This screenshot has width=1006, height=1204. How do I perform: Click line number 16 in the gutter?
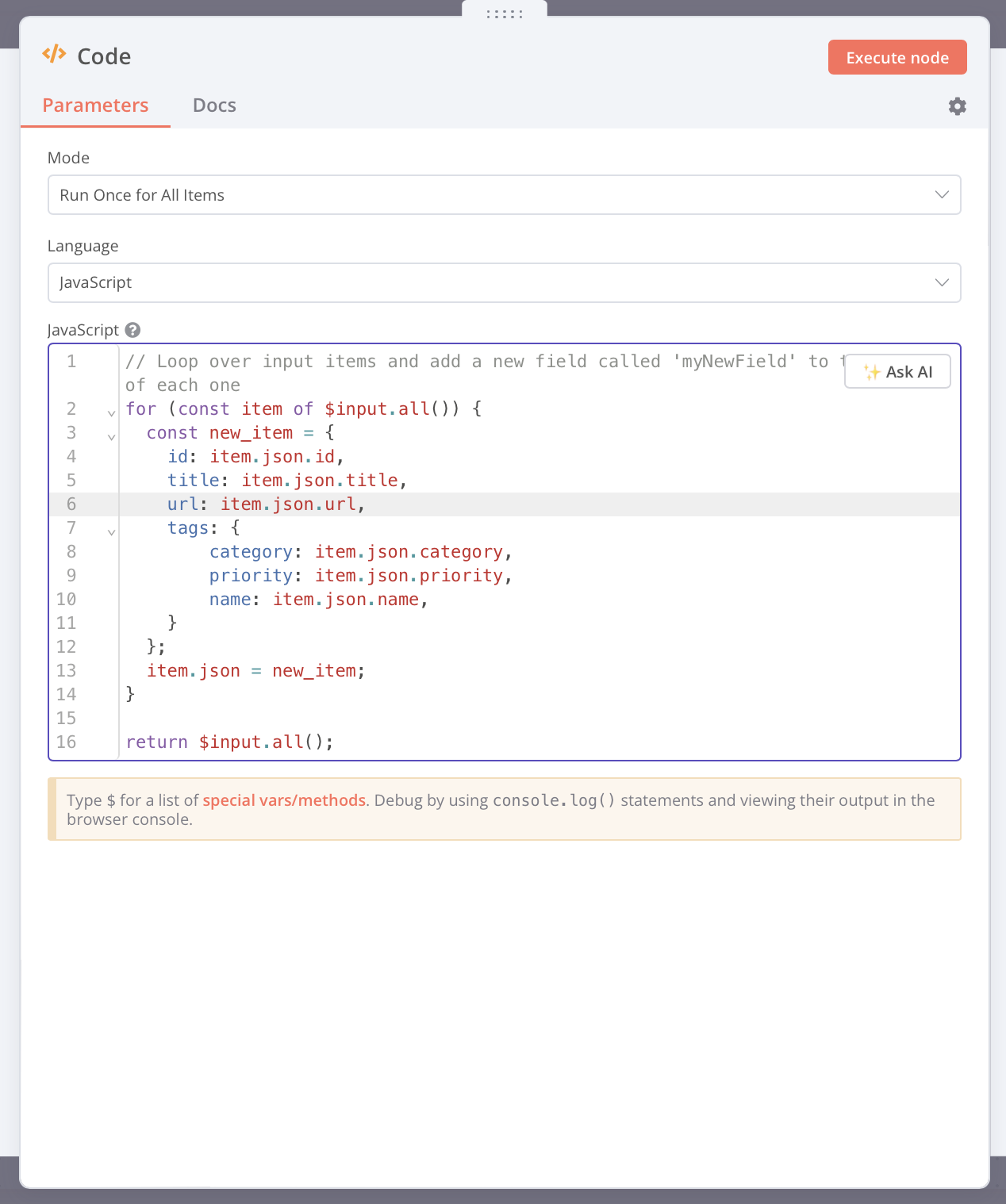tap(67, 742)
